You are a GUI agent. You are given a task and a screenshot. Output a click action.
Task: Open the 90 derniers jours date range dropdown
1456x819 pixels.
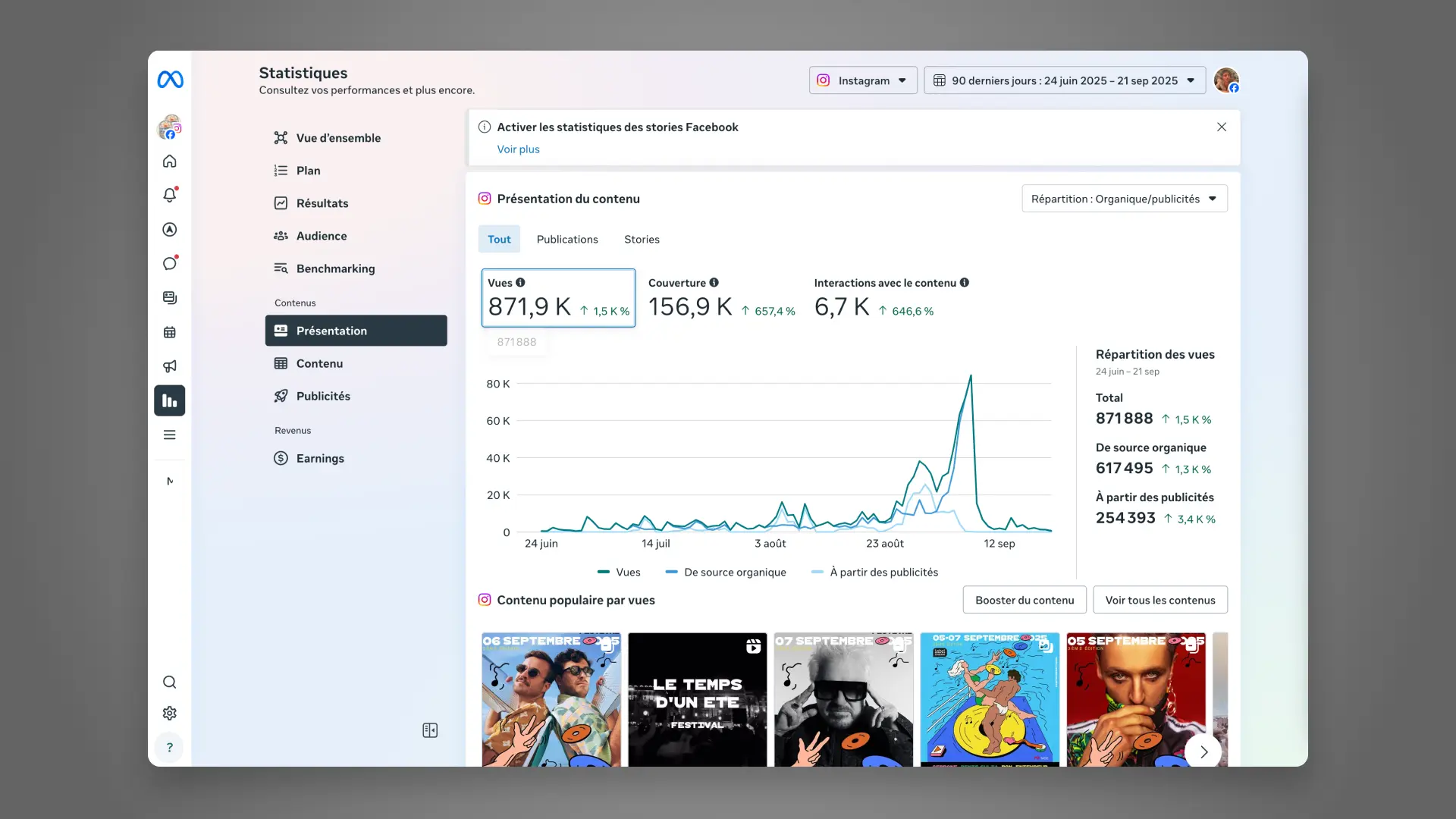(1064, 80)
